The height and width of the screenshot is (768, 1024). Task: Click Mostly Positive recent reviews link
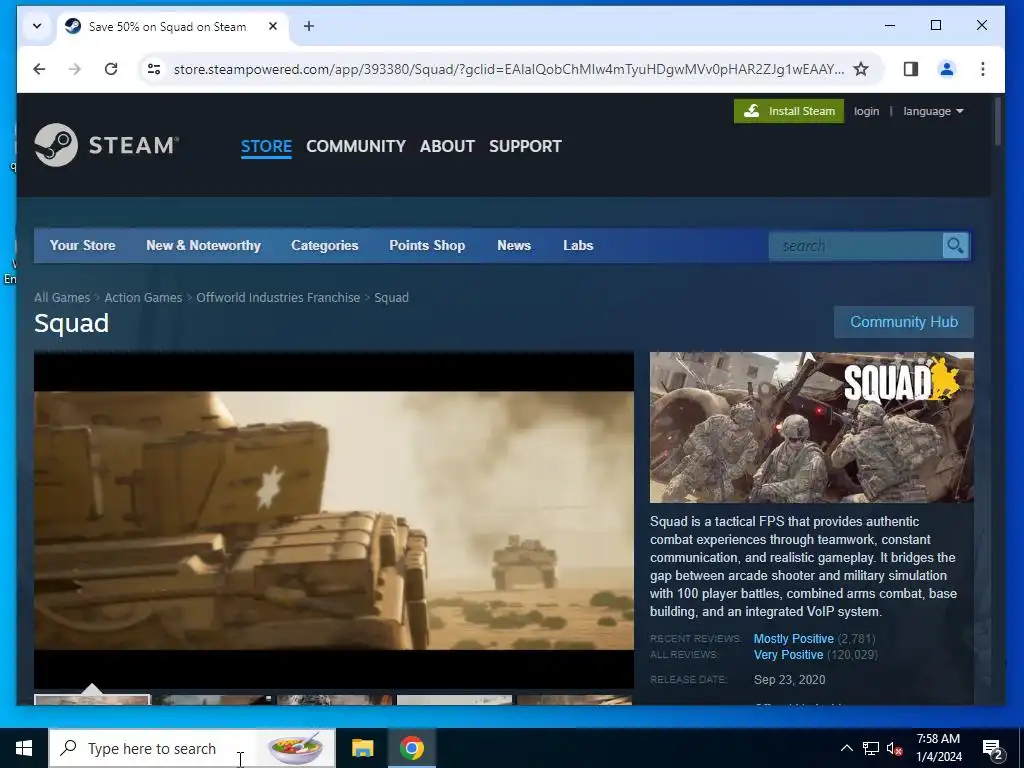coord(793,639)
